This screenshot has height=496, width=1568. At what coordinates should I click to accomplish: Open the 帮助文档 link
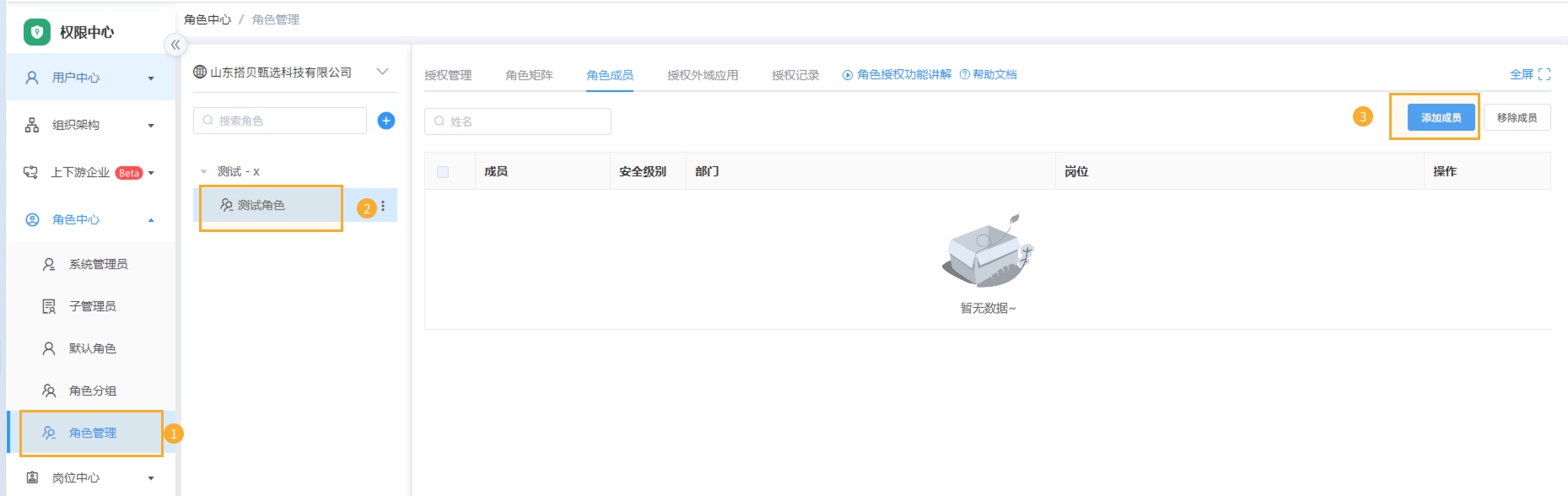(x=994, y=74)
